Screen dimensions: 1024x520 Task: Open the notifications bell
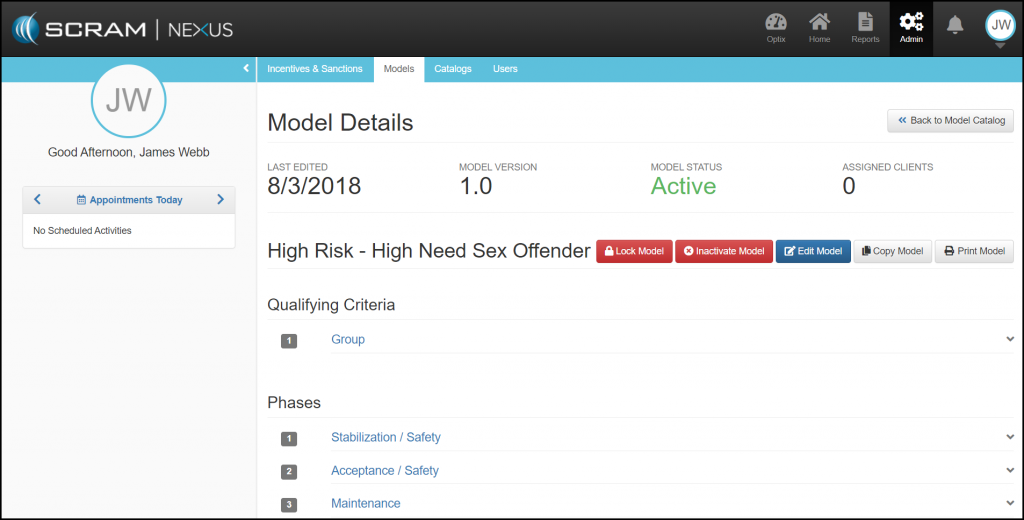(x=955, y=25)
